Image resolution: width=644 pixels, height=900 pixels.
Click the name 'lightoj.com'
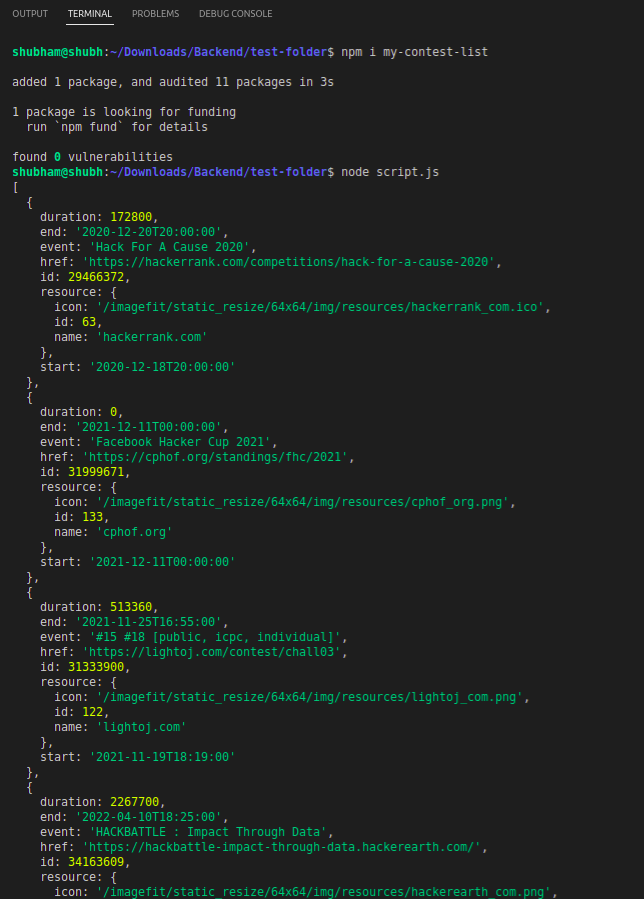point(141,727)
